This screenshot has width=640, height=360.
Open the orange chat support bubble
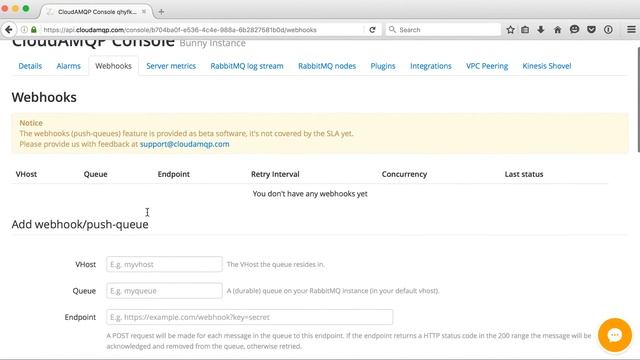(615, 335)
